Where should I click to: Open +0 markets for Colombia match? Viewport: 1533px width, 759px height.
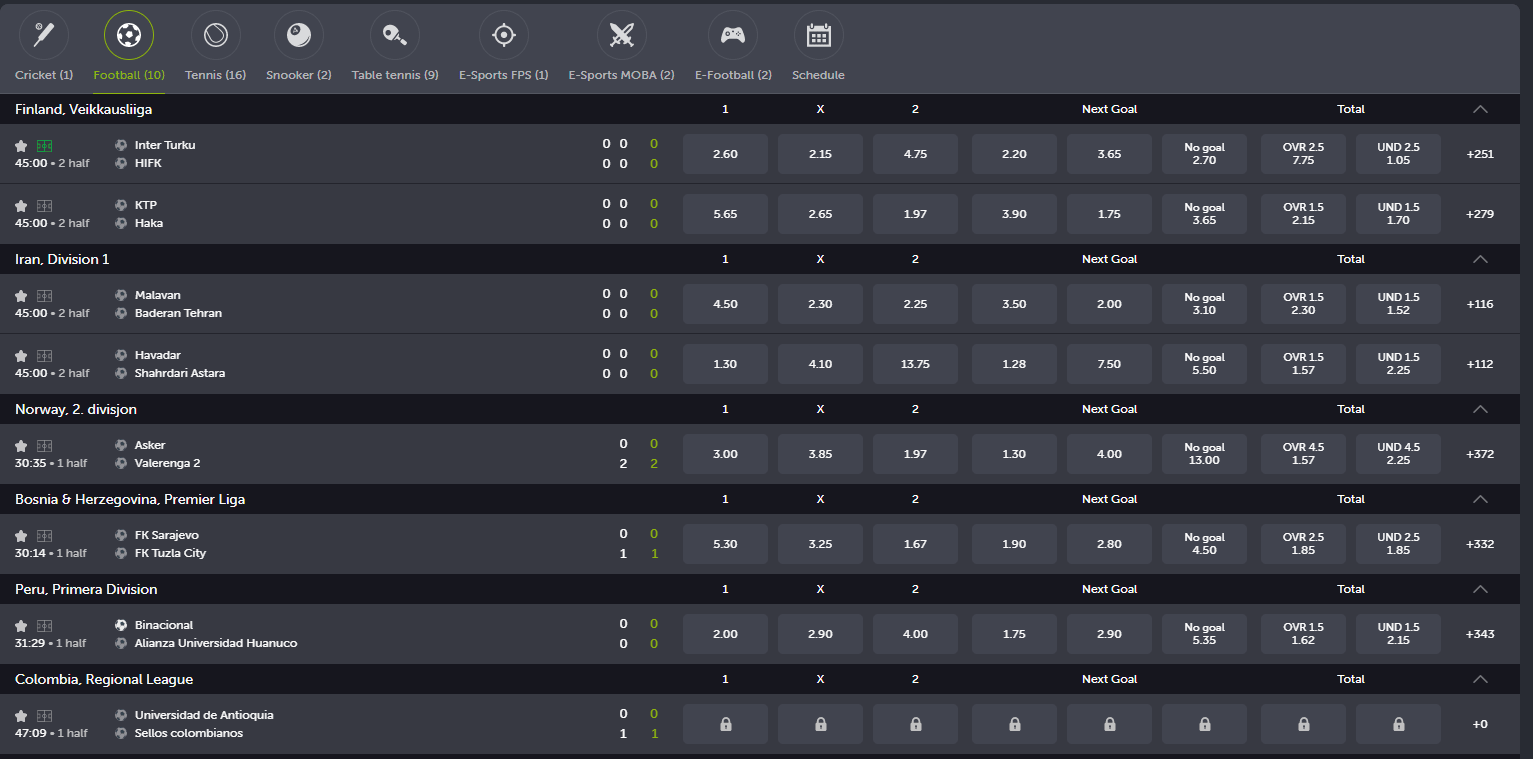coord(1480,724)
